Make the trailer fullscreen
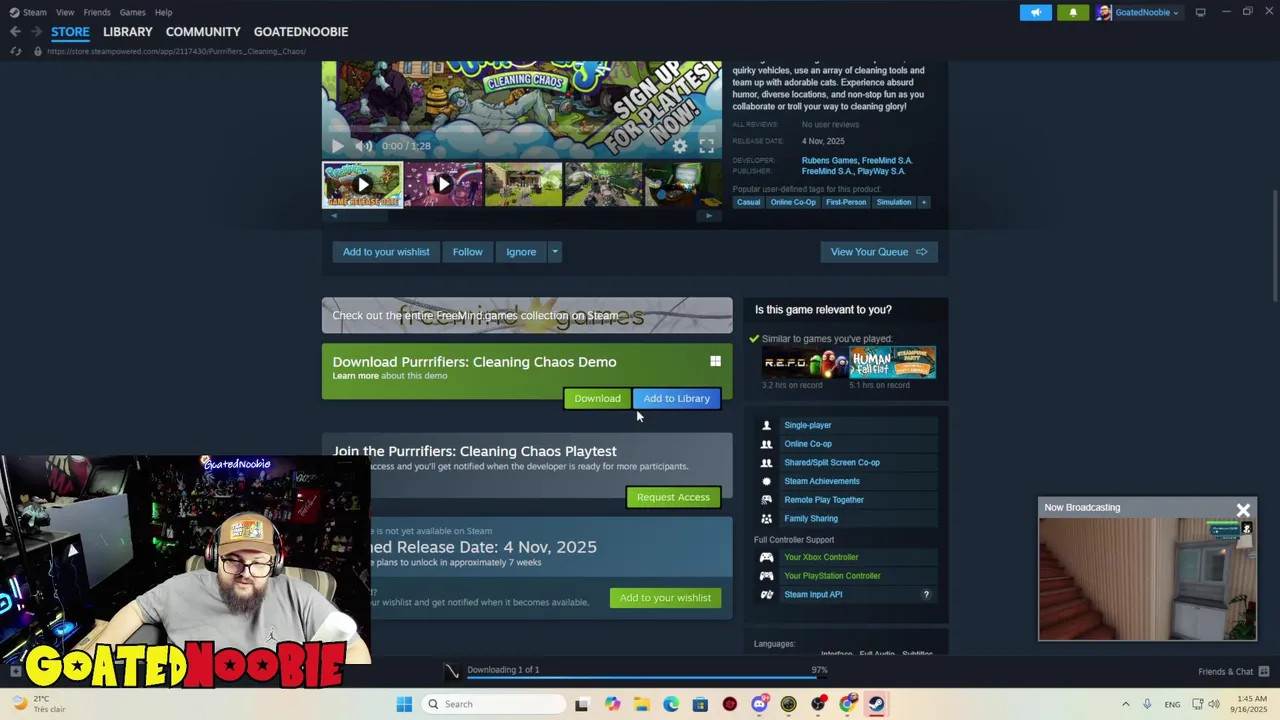The image size is (1280, 720). pyautogui.click(x=707, y=146)
